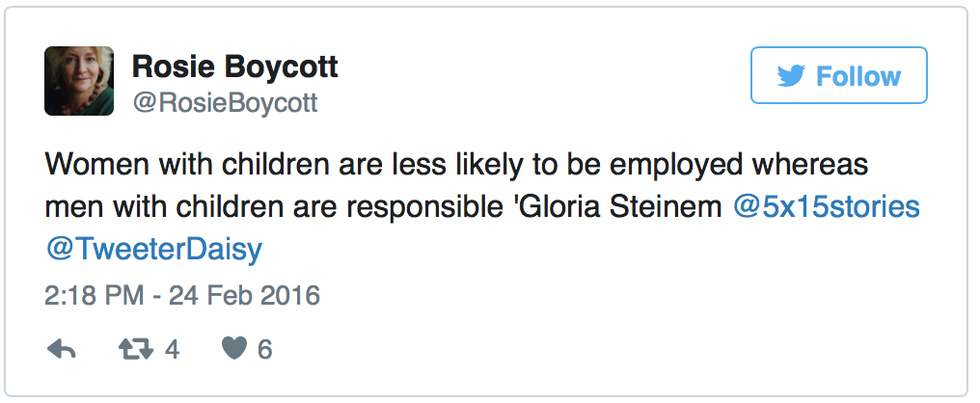This screenshot has height=403, width=980.
Task: Click the like count showing 6
Action: [x=265, y=349]
